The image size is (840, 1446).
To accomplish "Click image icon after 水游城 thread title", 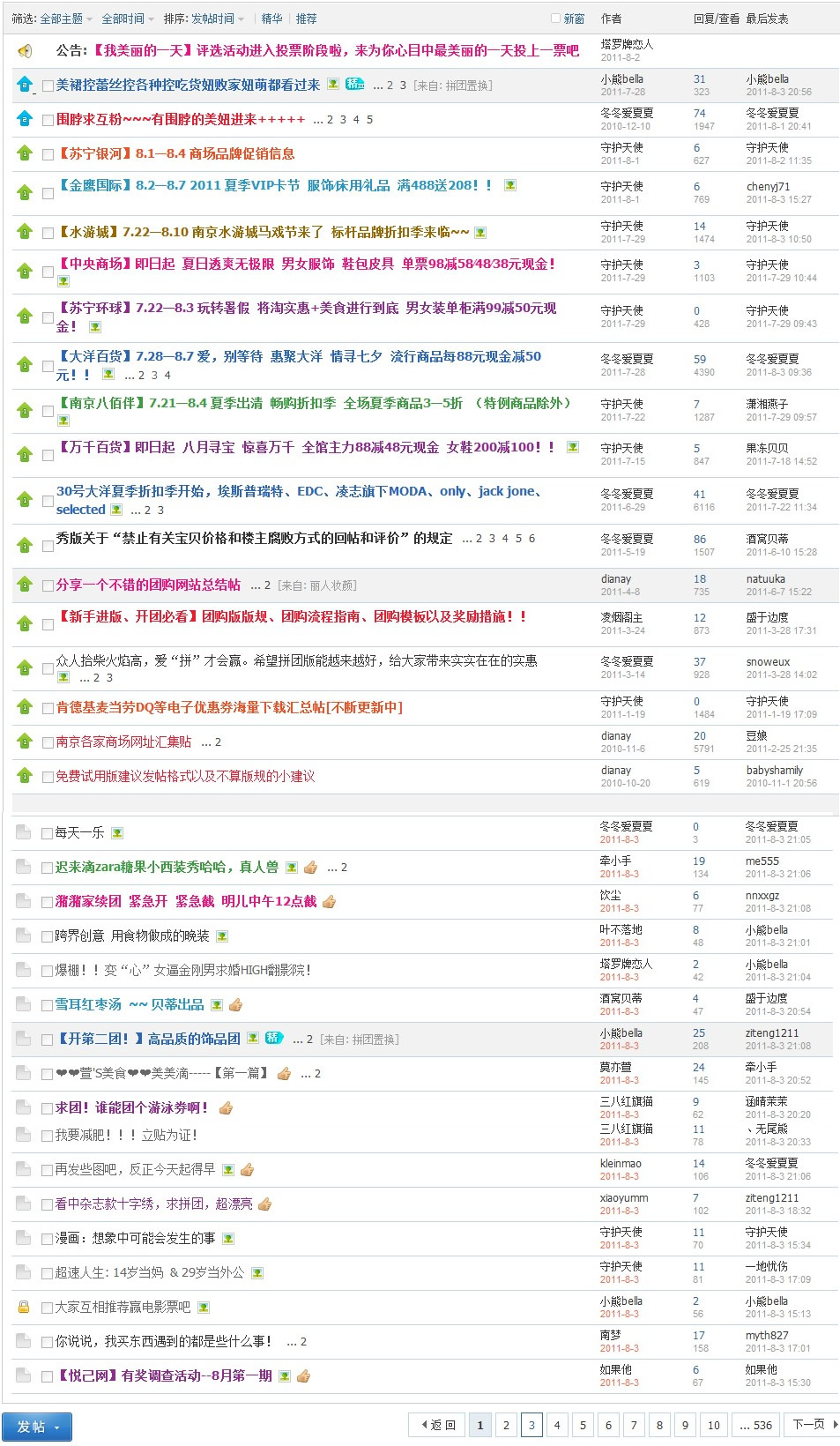I will point(480,233).
